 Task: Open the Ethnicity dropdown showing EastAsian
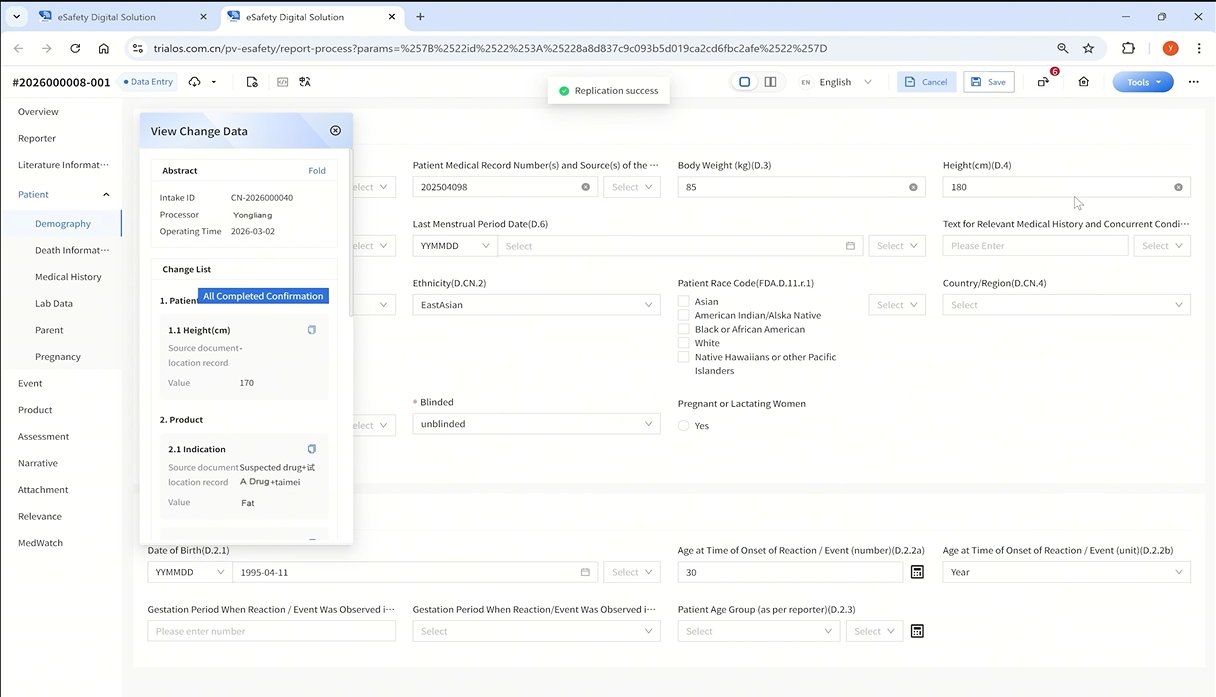536,305
